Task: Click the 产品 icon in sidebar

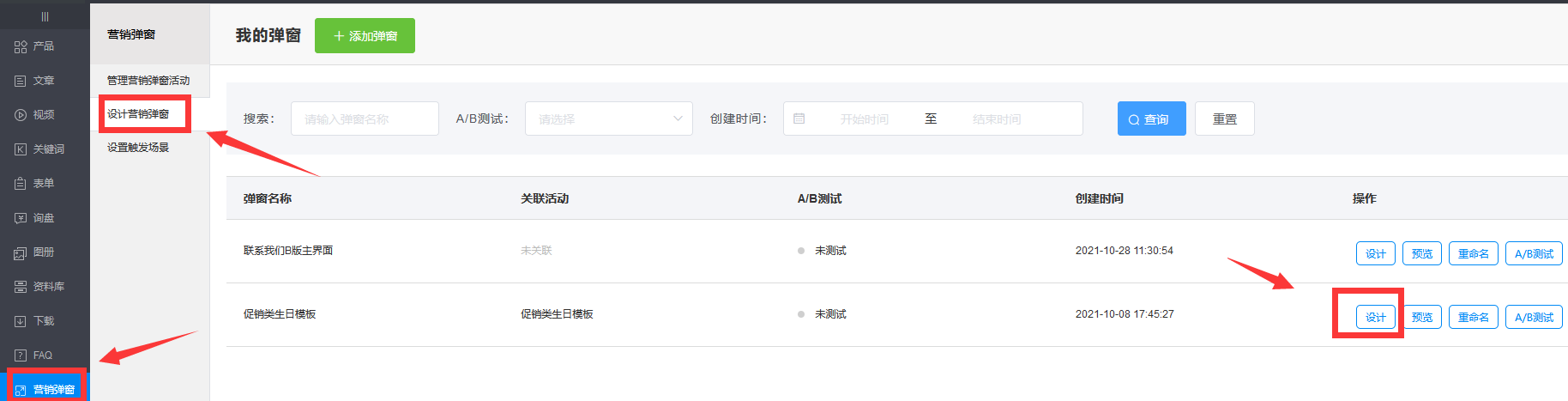Action: pos(21,46)
